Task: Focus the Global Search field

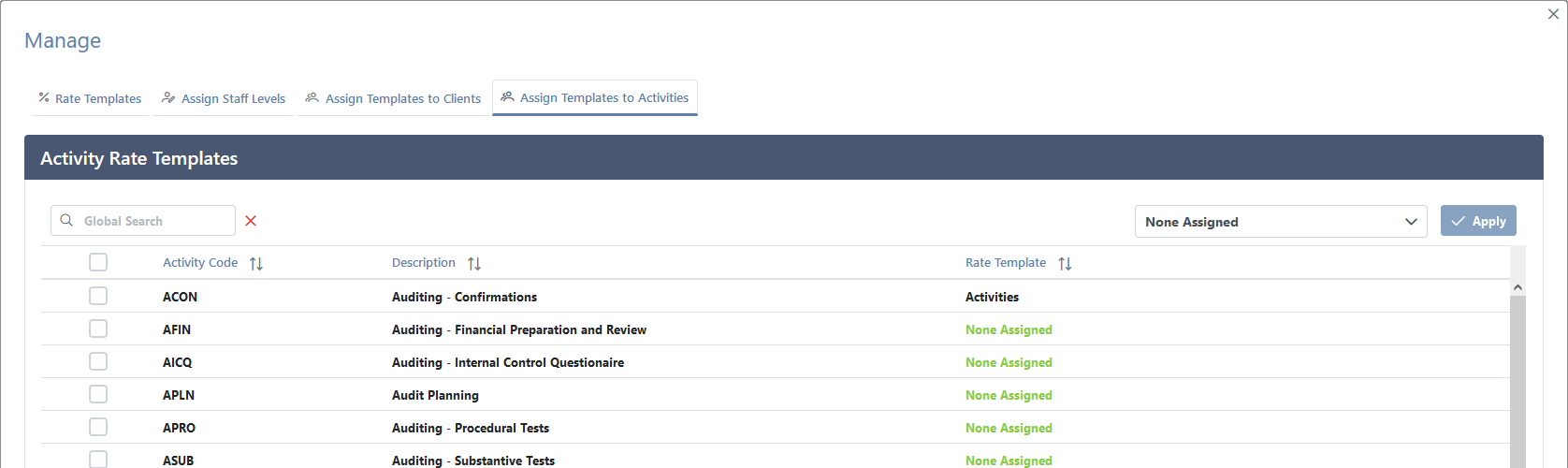Action: [143, 221]
